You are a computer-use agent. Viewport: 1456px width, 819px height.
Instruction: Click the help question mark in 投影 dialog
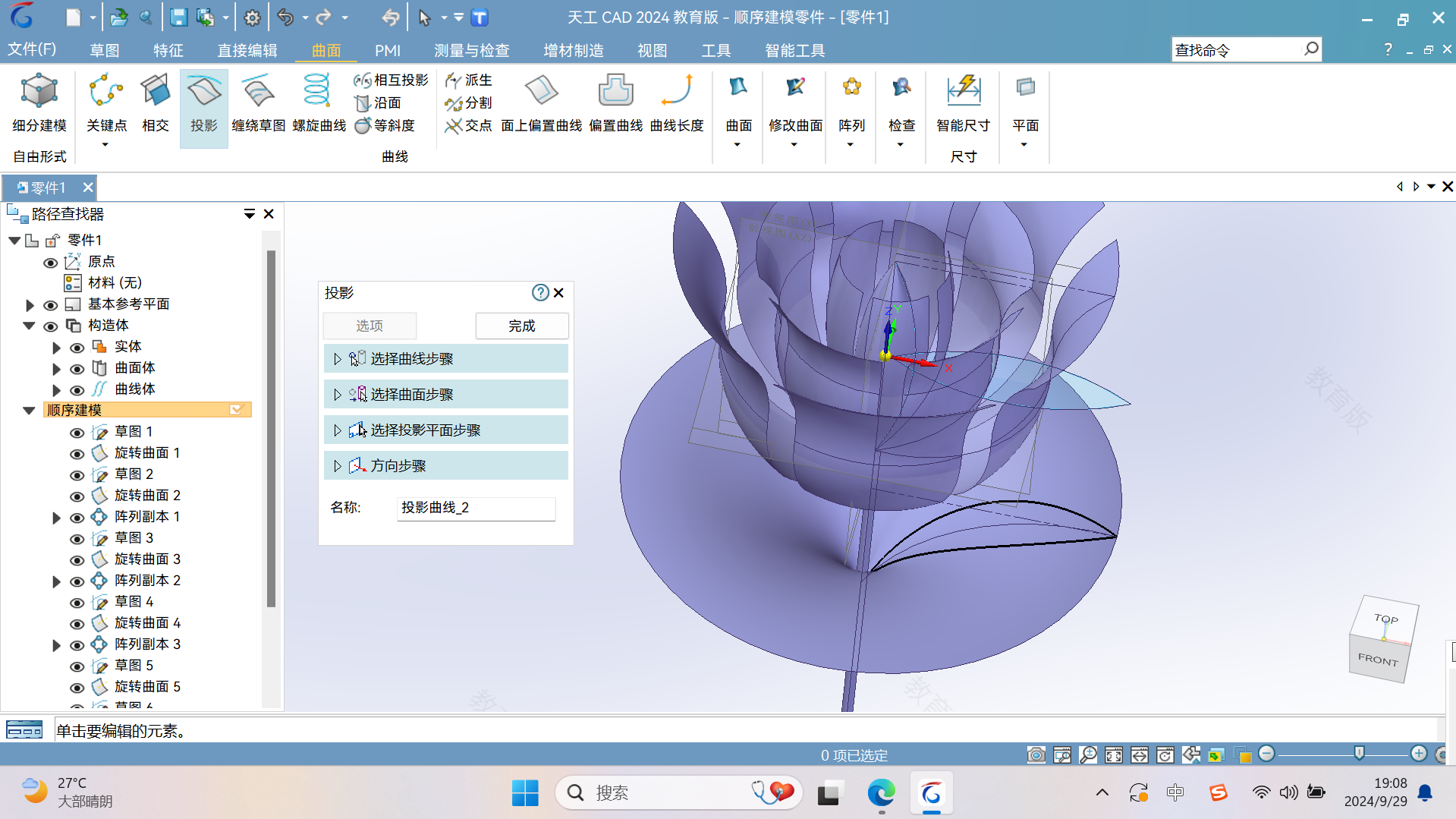click(540, 292)
